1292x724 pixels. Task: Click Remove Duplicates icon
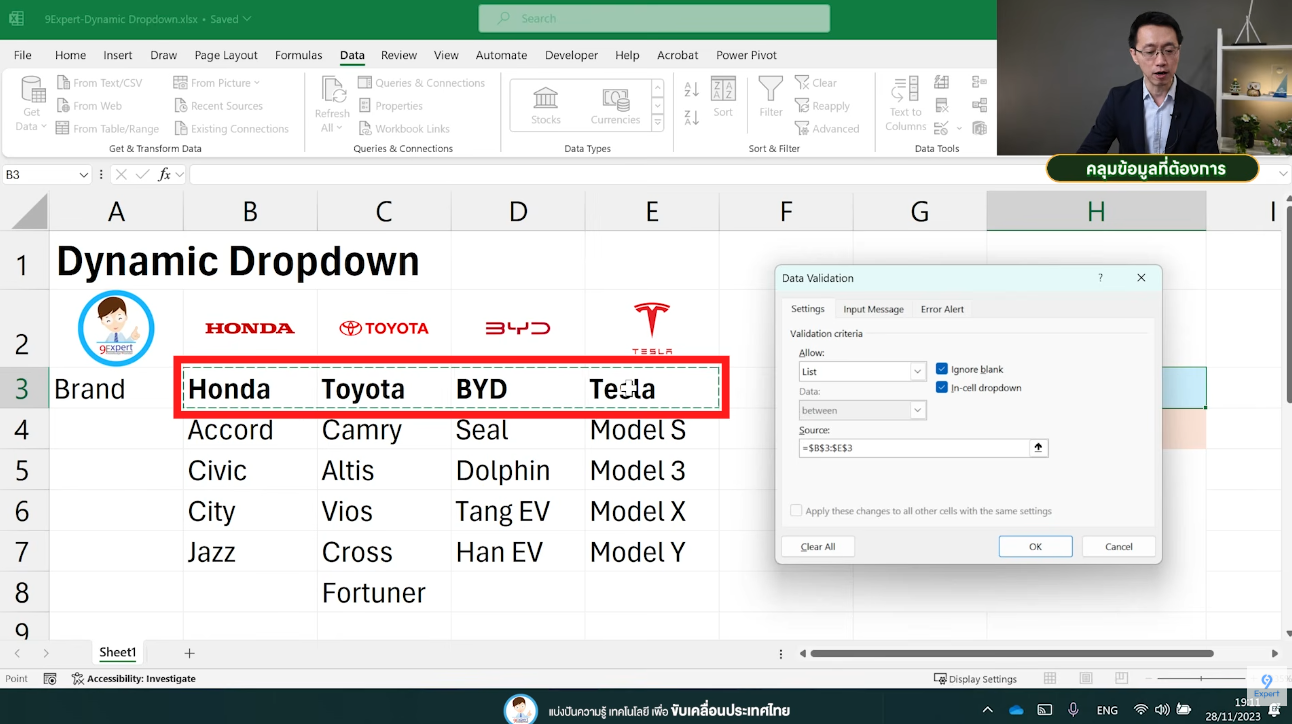(x=941, y=106)
